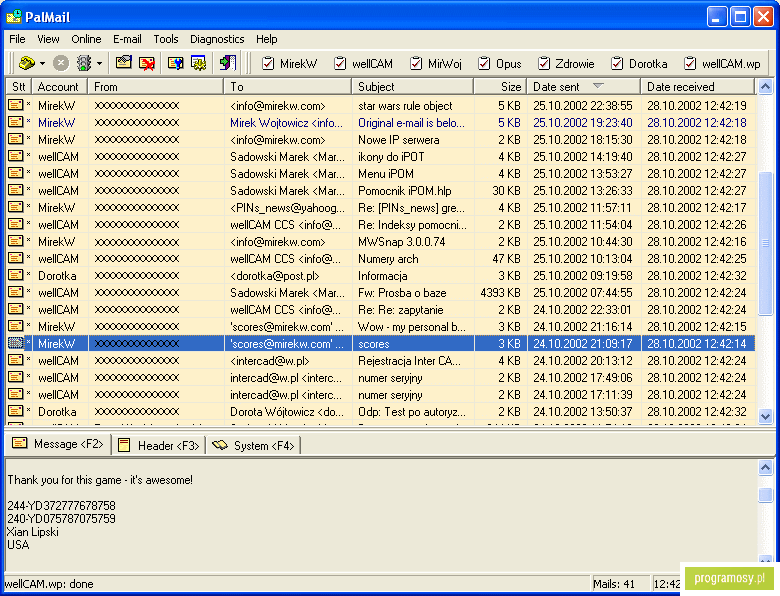Image resolution: width=780 pixels, height=596 pixels.
Task: Click envelope icon of selected 'scores' row
Action: click(15, 343)
